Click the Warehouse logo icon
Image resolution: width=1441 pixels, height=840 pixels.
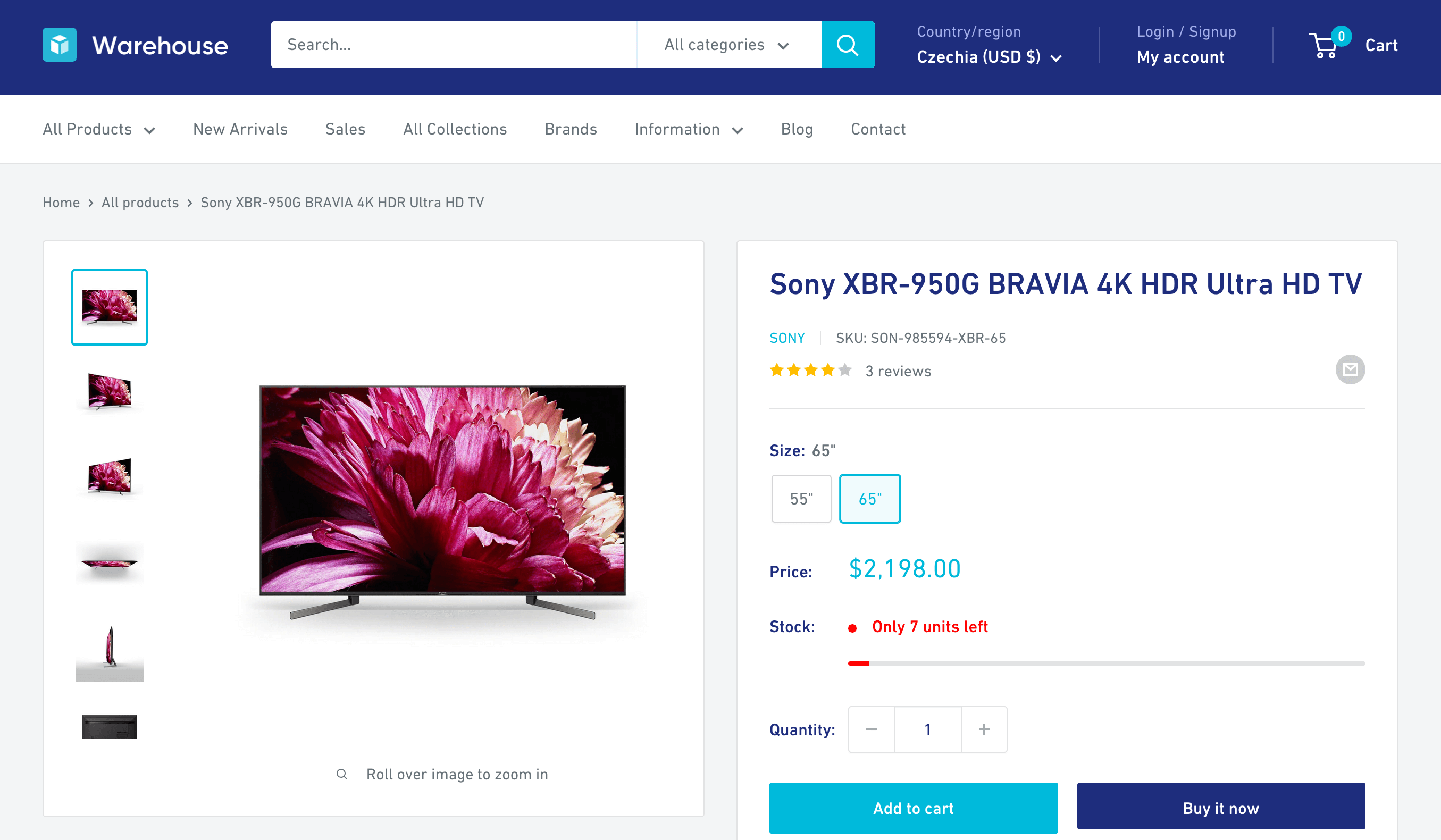[61, 45]
